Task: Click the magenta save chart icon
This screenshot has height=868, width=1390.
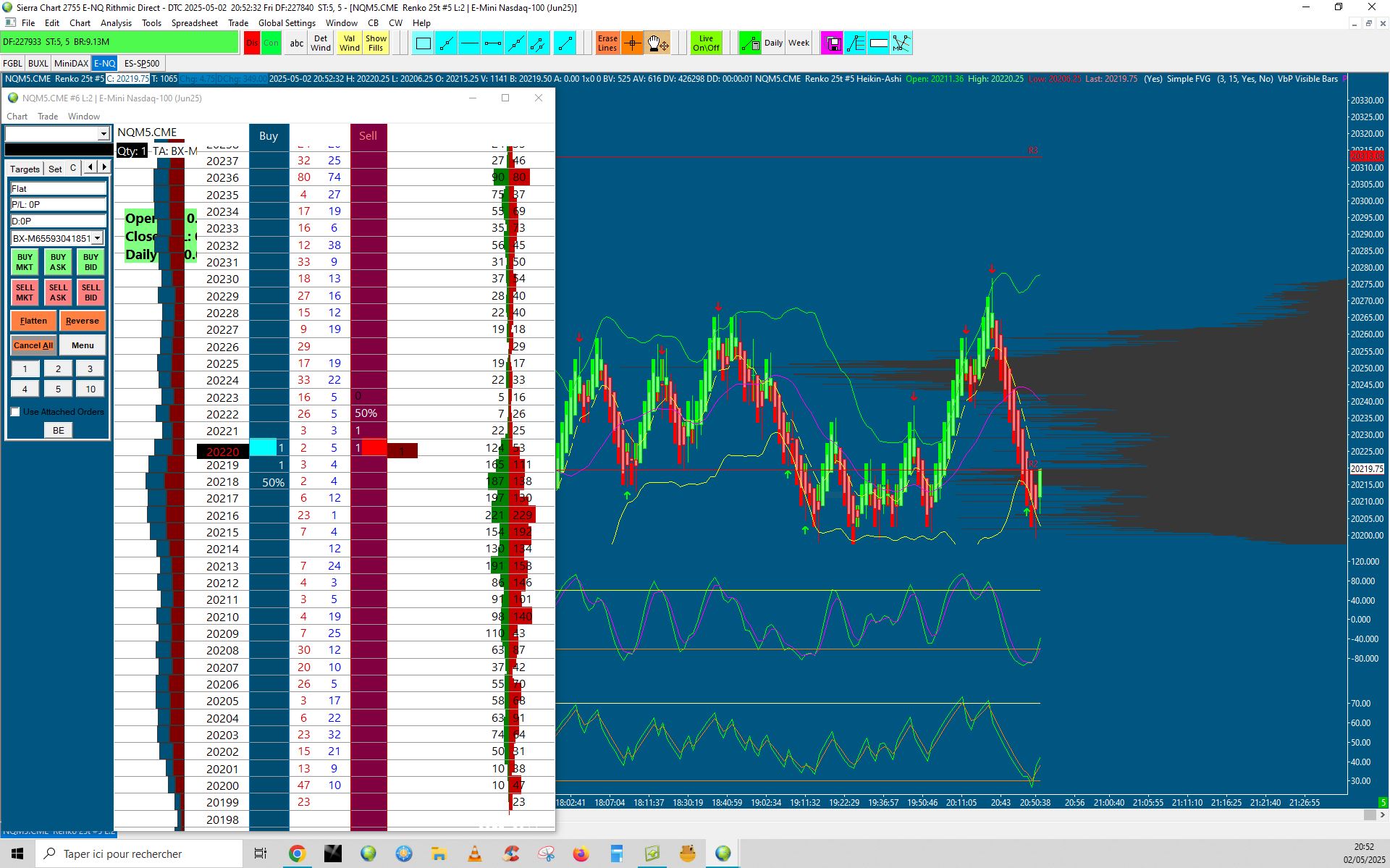Action: point(833,43)
